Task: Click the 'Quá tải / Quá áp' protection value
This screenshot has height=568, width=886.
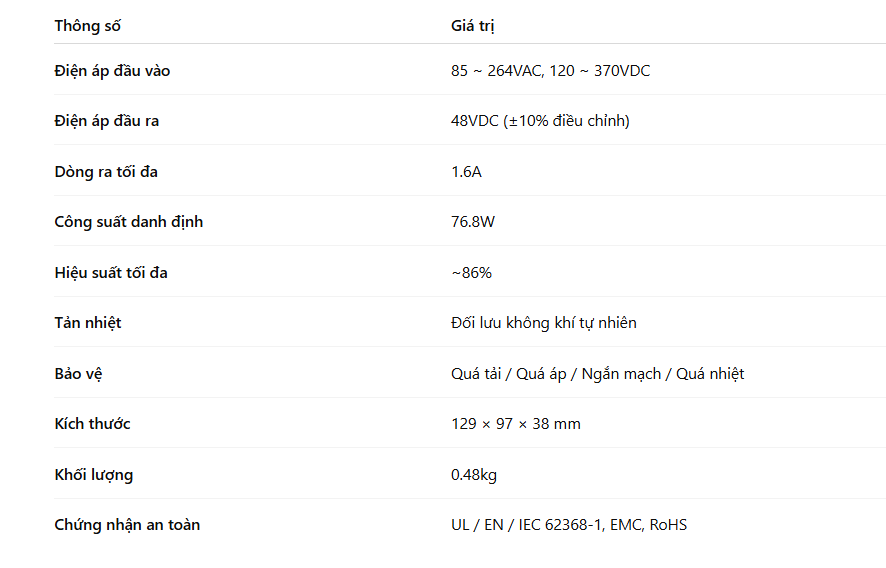Action: [509, 374]
